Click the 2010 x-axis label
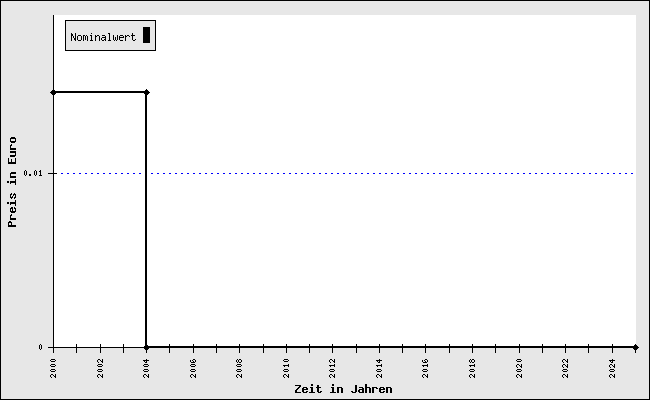 tap(286, 368)
